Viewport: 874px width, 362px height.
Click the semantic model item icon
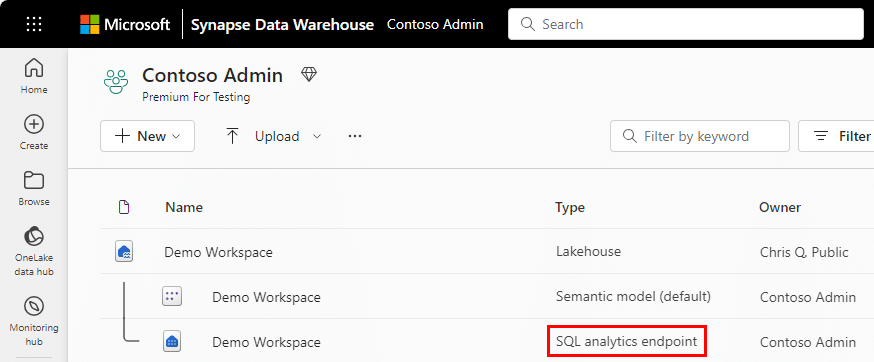pos(172,296)
